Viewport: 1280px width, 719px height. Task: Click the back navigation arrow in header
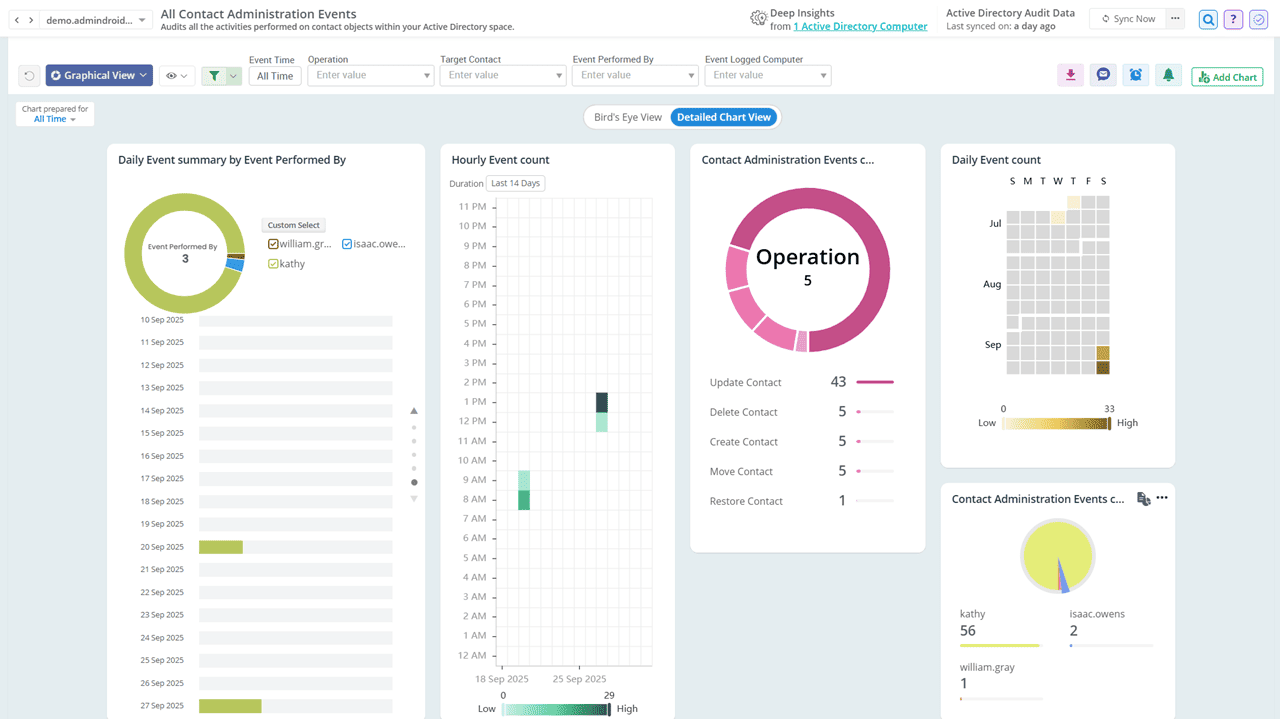point(17,20)
